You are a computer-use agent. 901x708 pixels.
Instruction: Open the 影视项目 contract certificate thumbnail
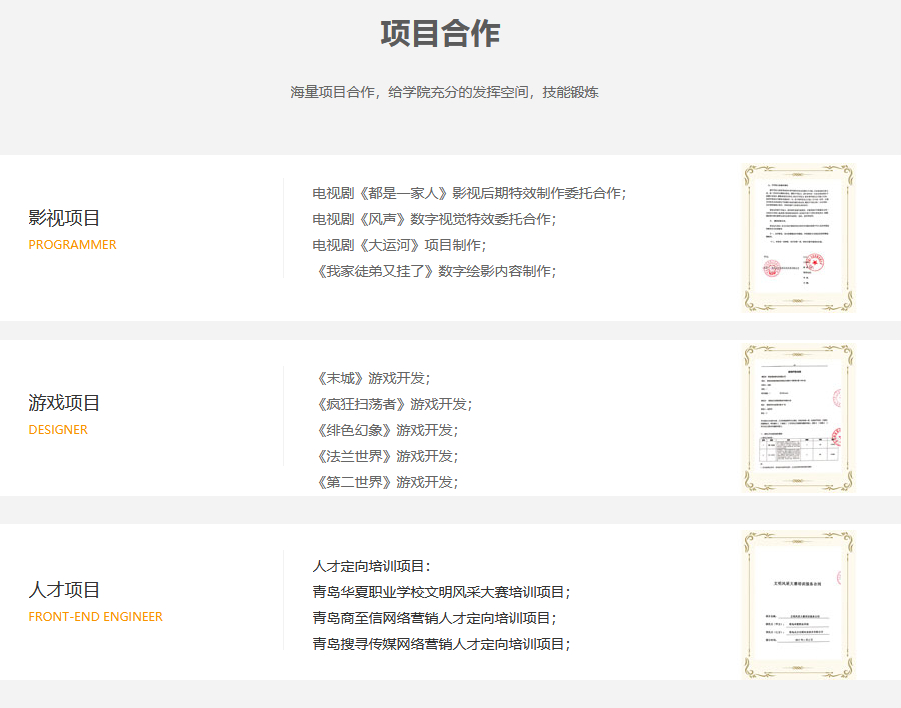point(798,238)
